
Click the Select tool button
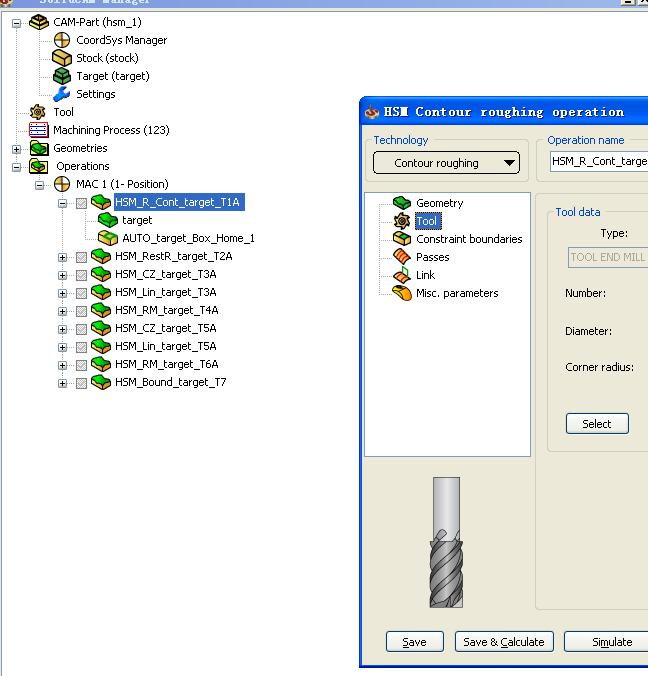coord(597,424)
